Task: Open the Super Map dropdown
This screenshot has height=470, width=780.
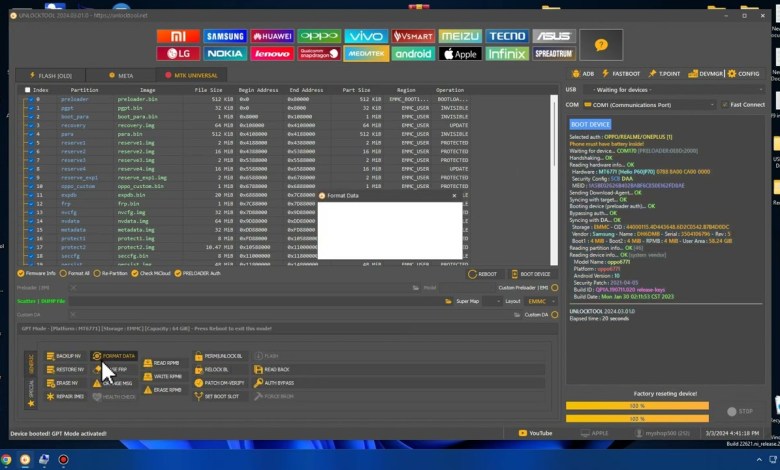Action: [492, 301]
